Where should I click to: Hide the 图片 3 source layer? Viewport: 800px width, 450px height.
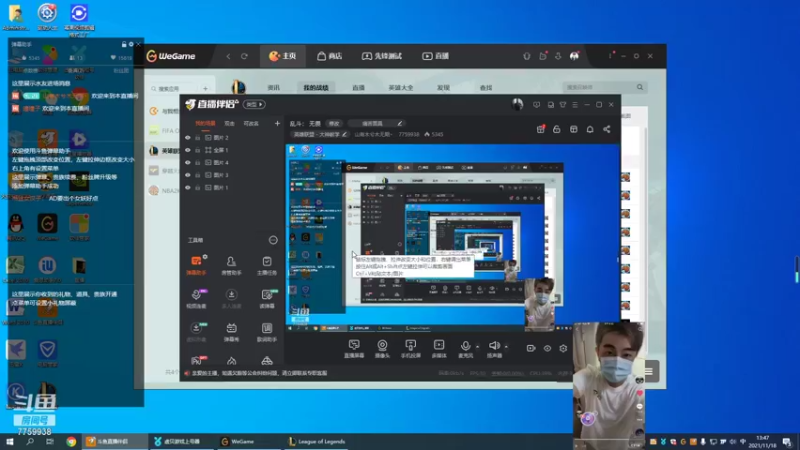[x=188, y=175]
